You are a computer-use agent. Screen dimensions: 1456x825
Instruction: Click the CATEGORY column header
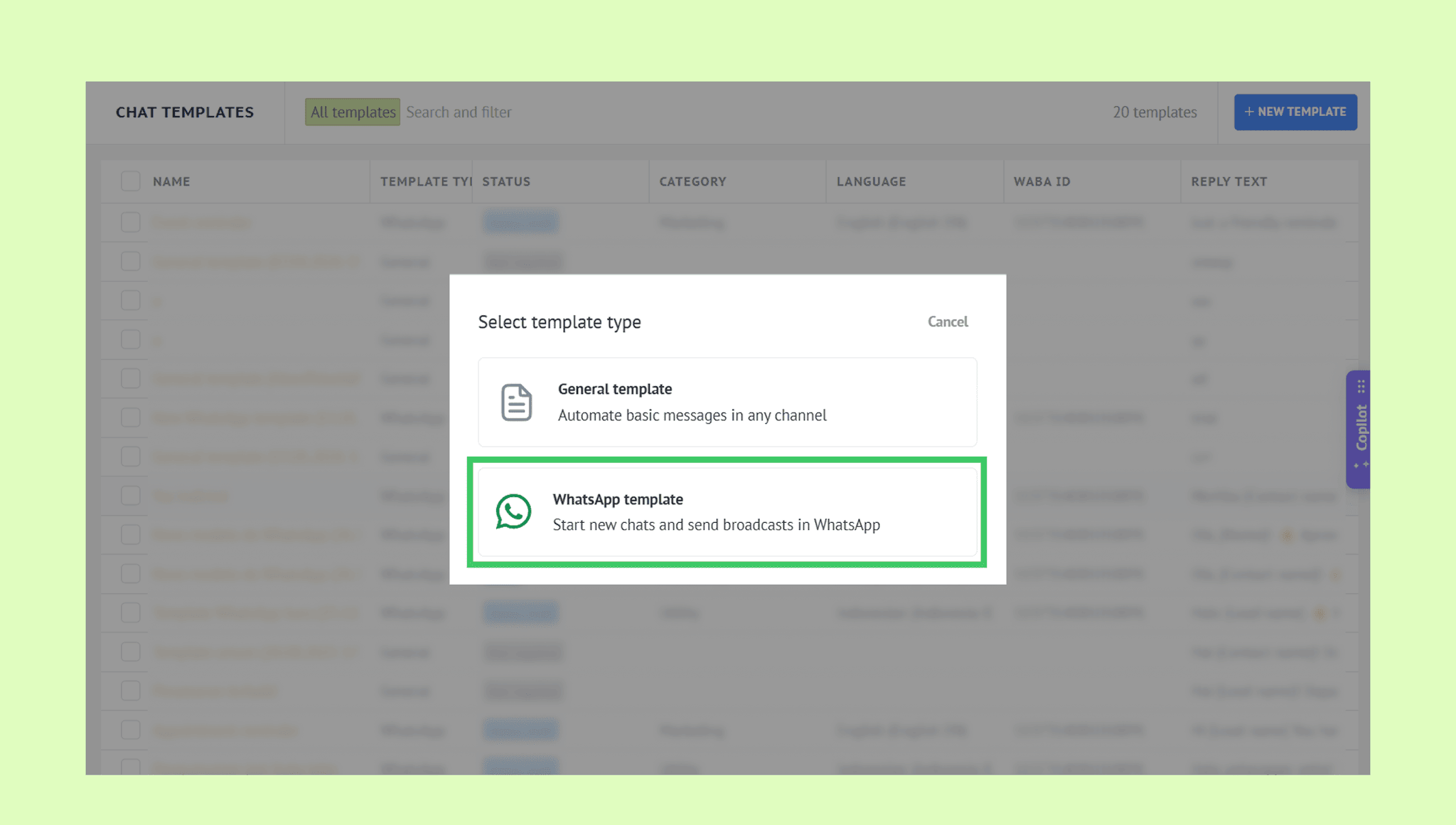(692, 181)
